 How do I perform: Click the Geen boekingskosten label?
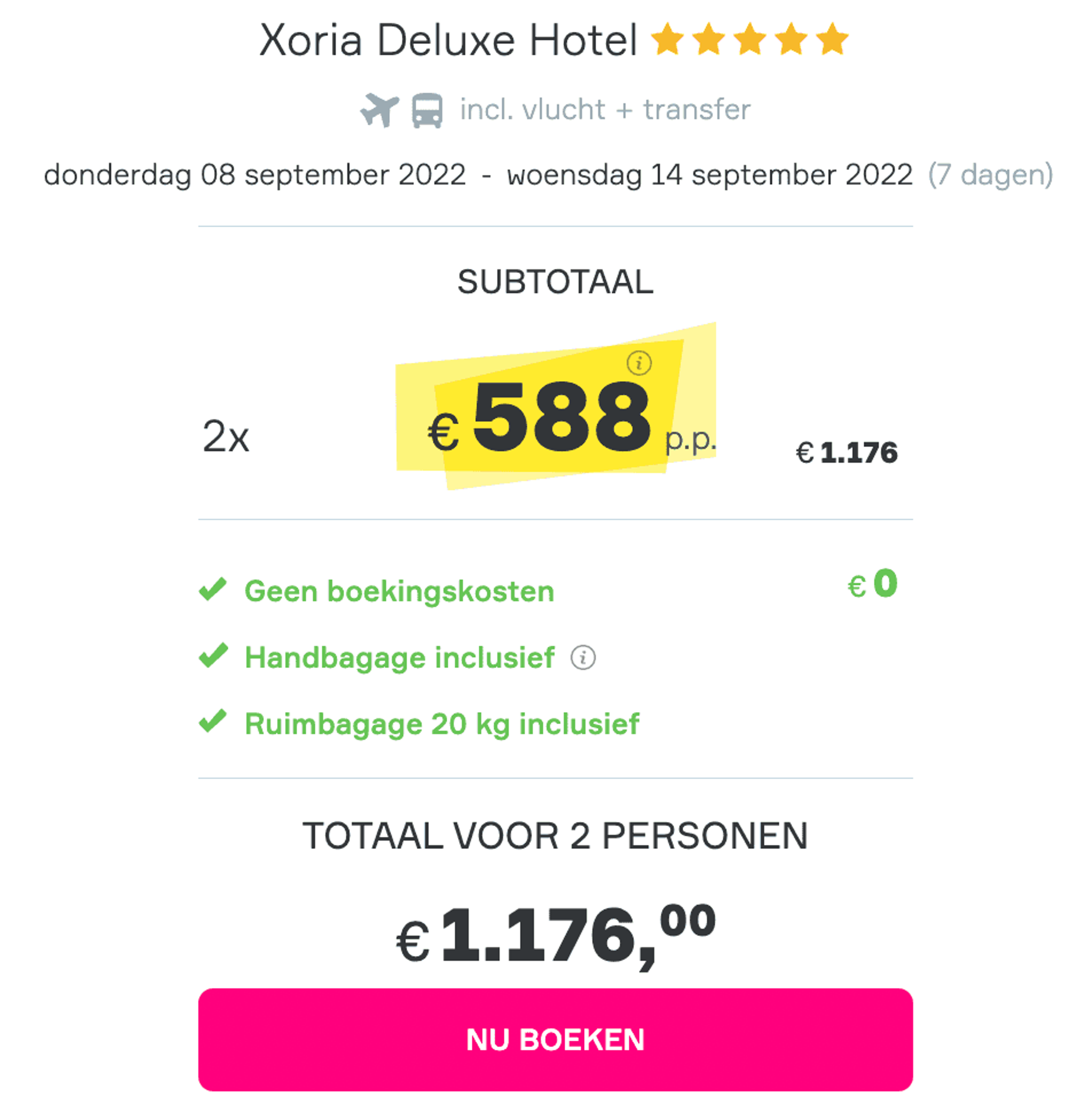coord(399,591)
